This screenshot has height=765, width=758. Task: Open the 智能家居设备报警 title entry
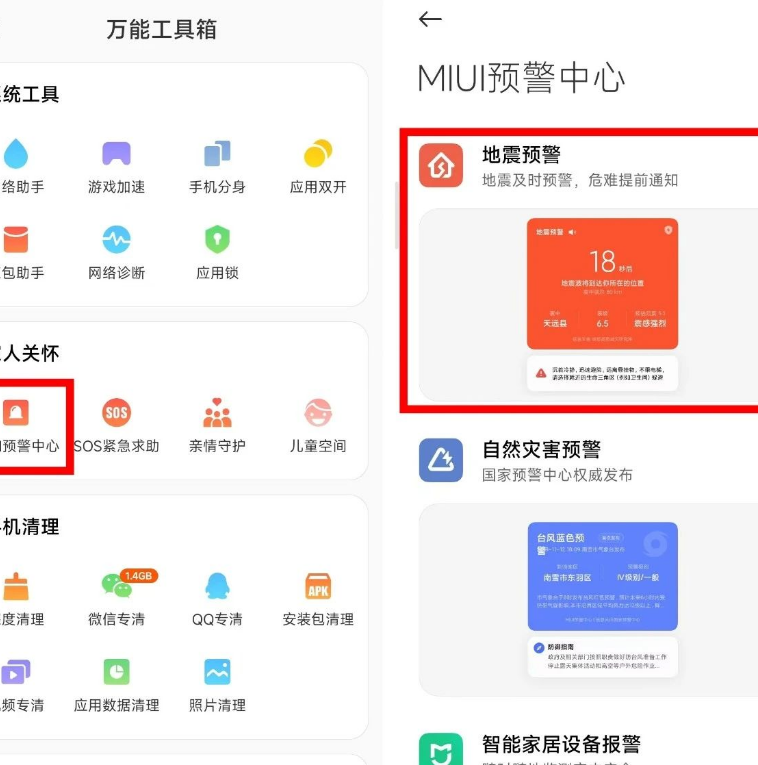coord(561,745)
